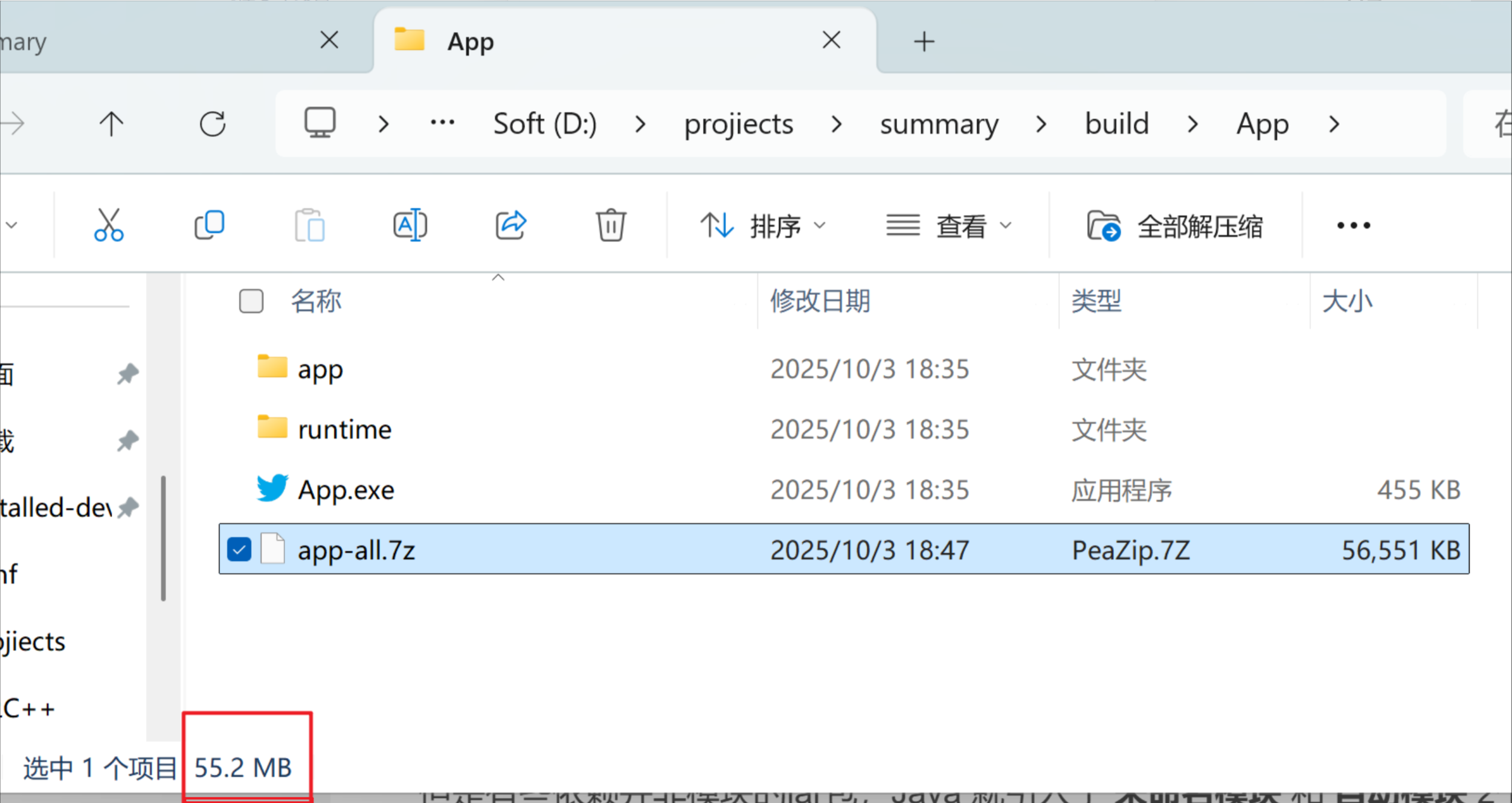Expand hidden path ellipsis in address bar

pos(442,123)
